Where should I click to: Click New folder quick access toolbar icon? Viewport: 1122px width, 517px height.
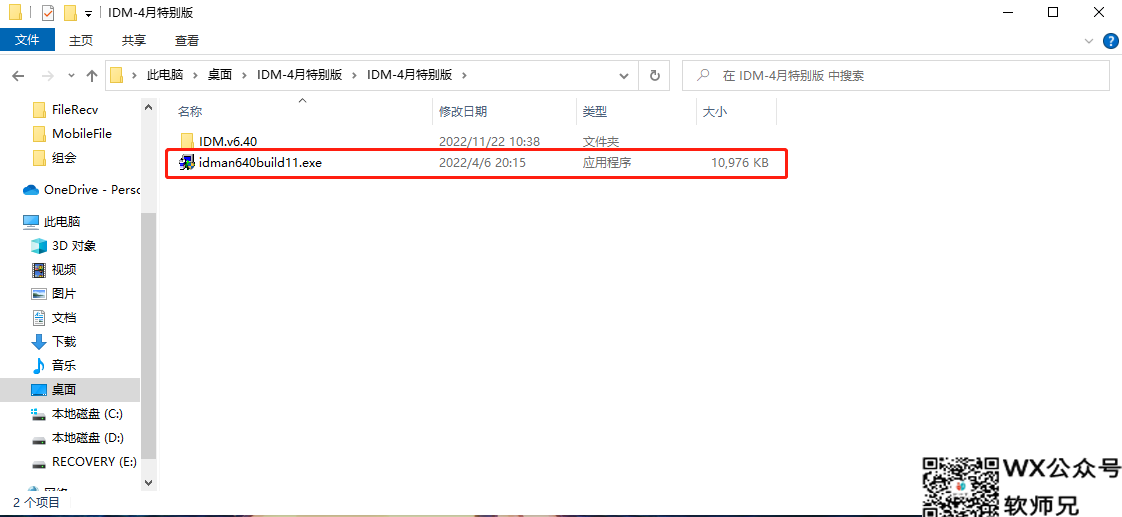pyautogui.click(x=69, y=13)
